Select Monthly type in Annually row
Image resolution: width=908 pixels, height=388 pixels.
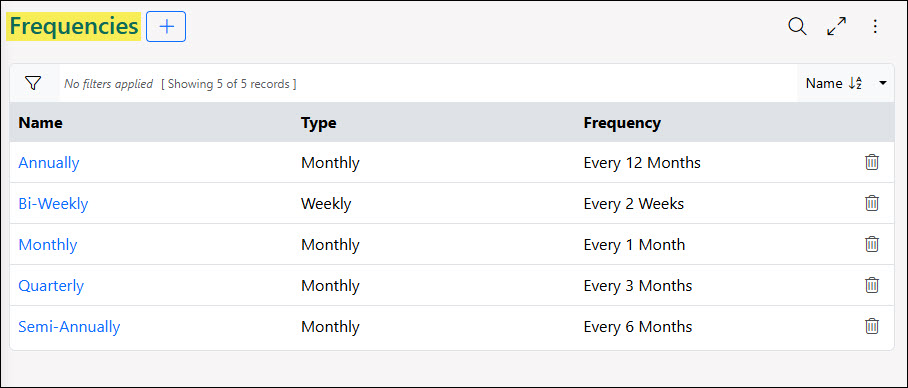330,163
